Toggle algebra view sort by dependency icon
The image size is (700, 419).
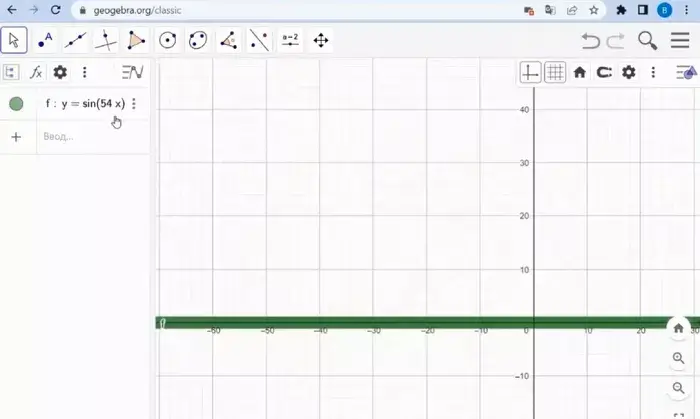click(x=11, y=72)
